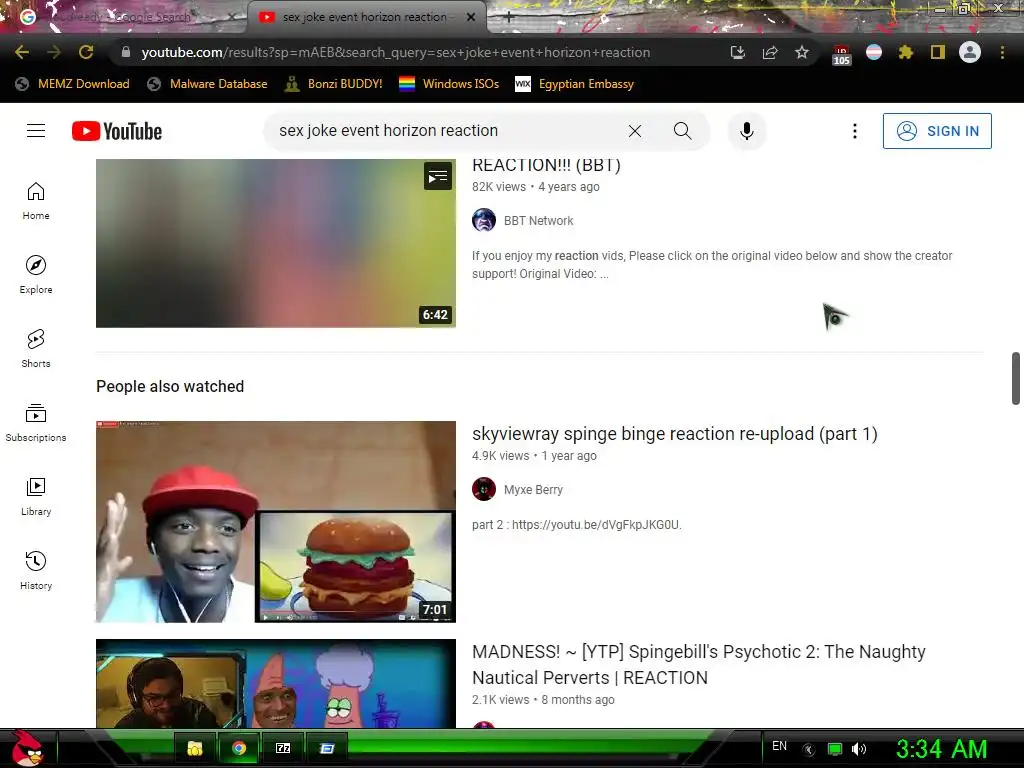Click the People also watched heading
Image resolution: width=1024 pixels, height=768 pixels.
(x=170, y=387)
